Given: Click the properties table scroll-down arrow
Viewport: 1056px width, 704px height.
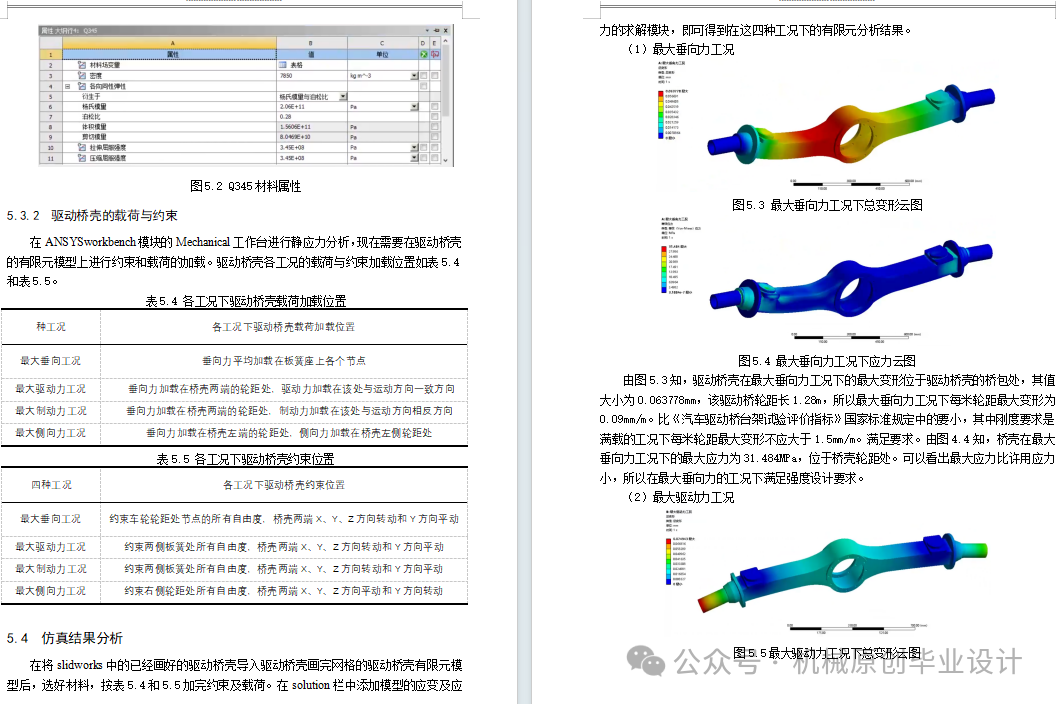Looking at the screenshot, I should point(445,160).
